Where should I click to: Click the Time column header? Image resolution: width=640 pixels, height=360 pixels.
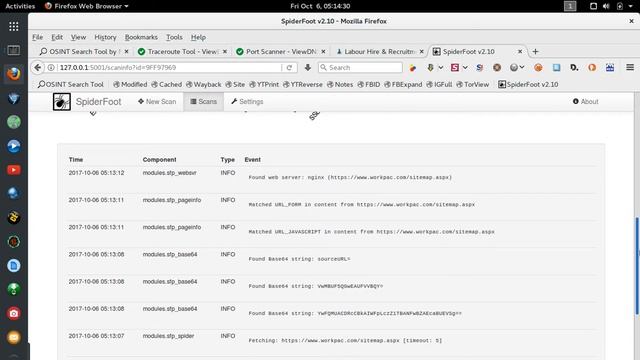pyautogui.click(x=76, y=160)
